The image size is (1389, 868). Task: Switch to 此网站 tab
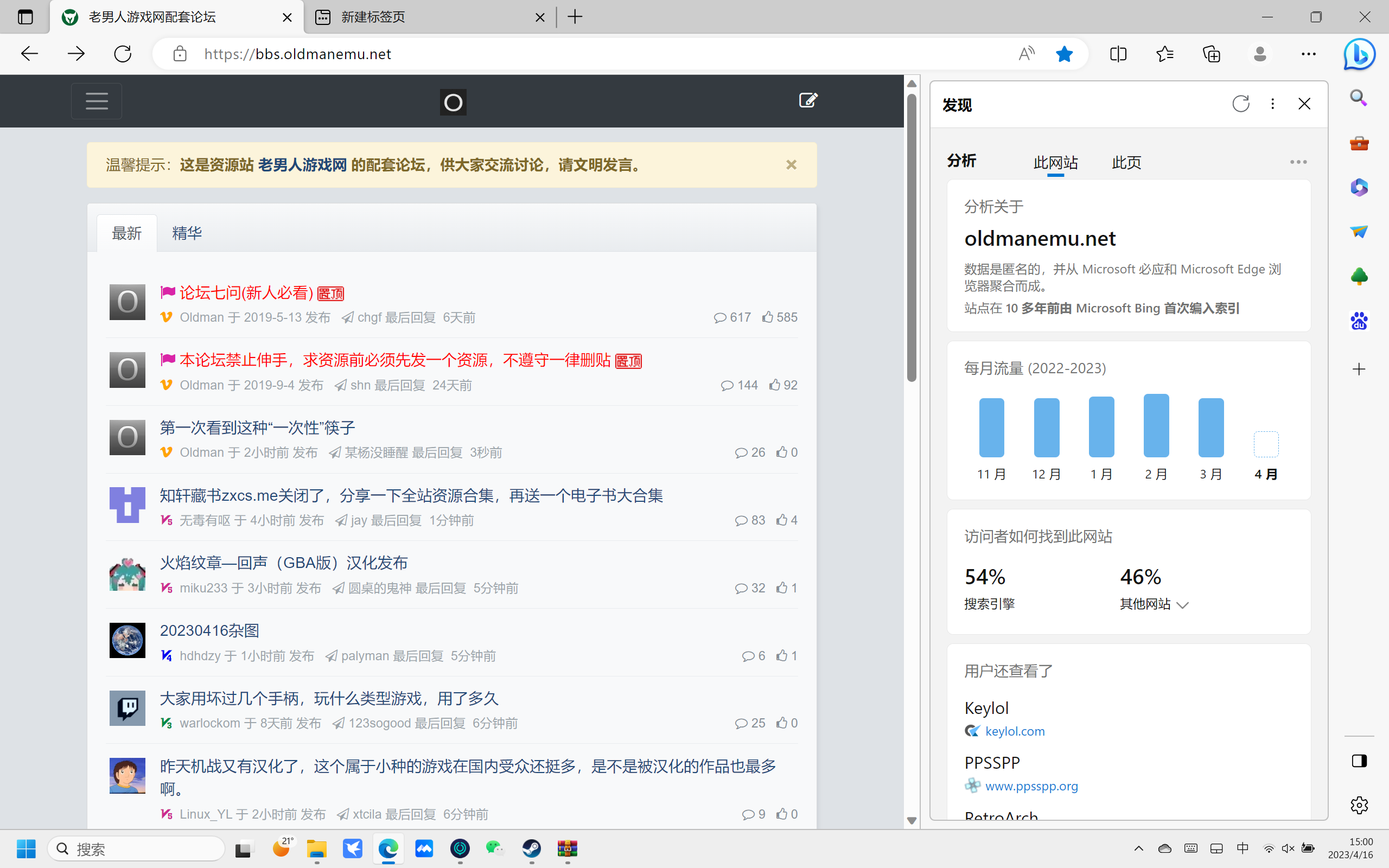1055,162
